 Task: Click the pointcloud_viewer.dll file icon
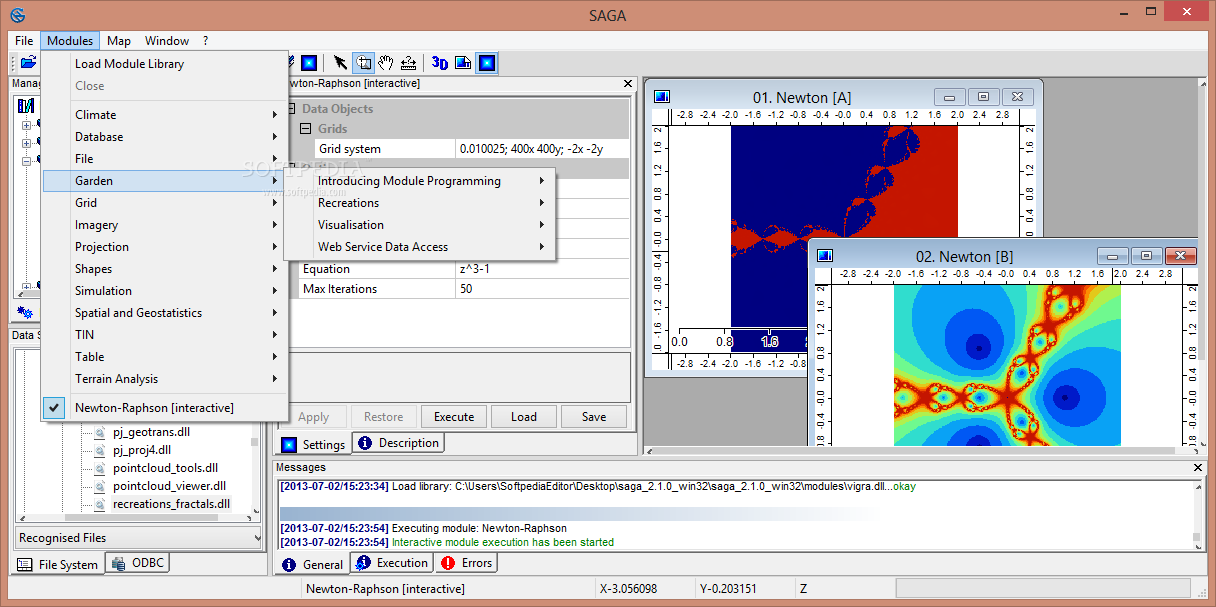coord(99,486)
